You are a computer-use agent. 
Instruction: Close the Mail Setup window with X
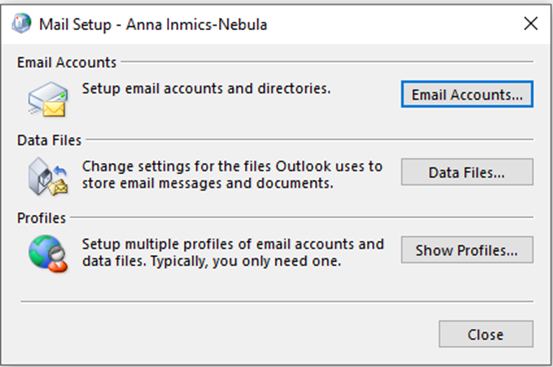[530, 24]
